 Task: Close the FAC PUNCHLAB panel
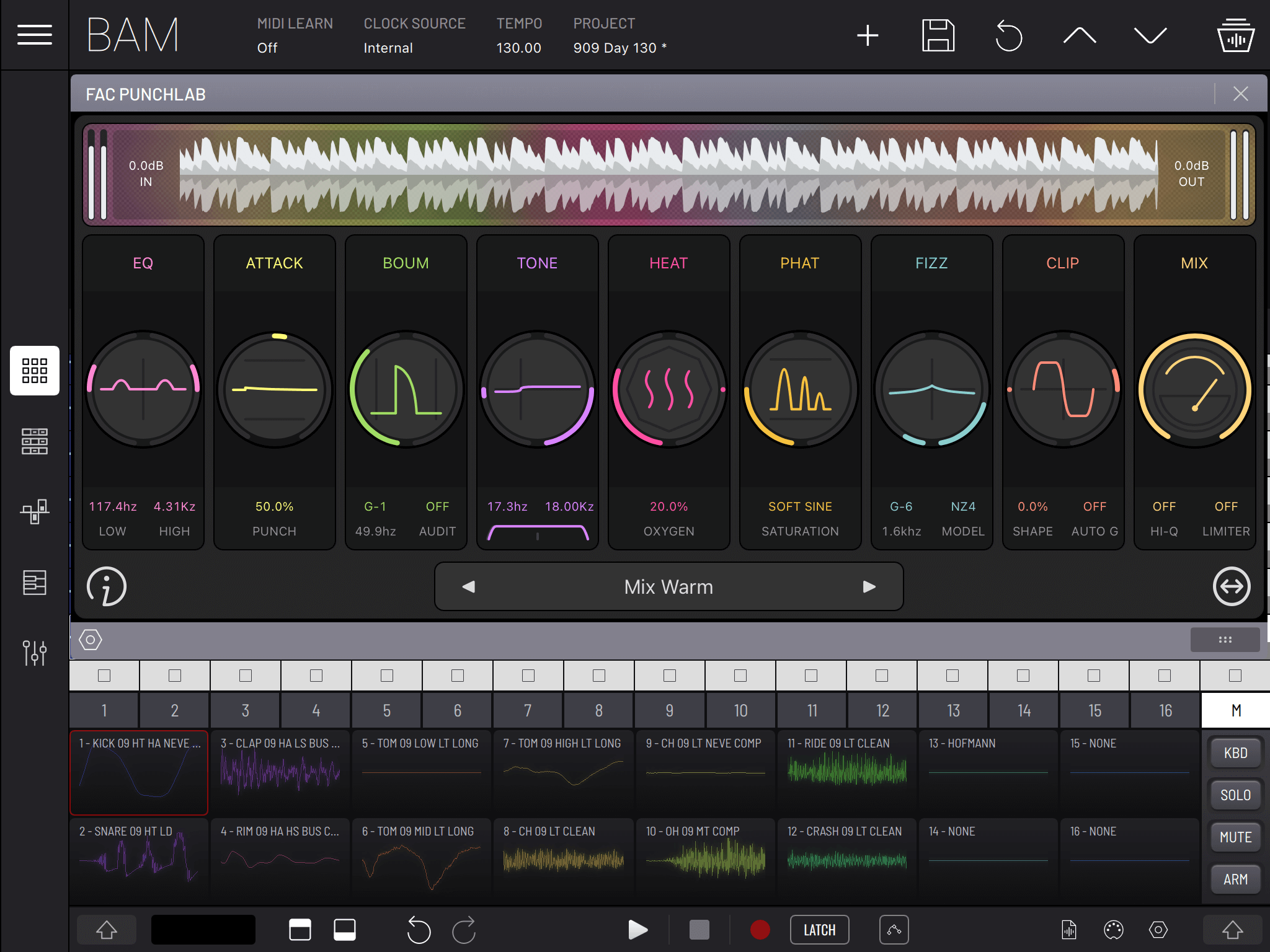pyautogui.click(x=1241, y=94)
